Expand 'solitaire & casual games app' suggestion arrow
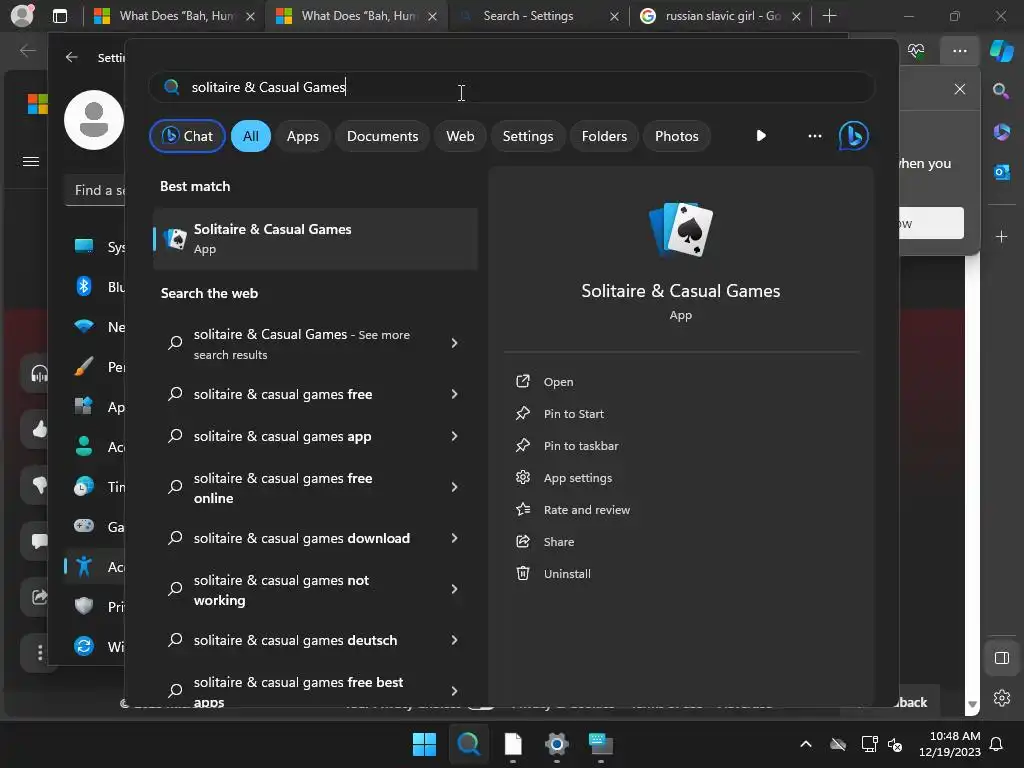The image size is (1024, 768). coord(455,436)
